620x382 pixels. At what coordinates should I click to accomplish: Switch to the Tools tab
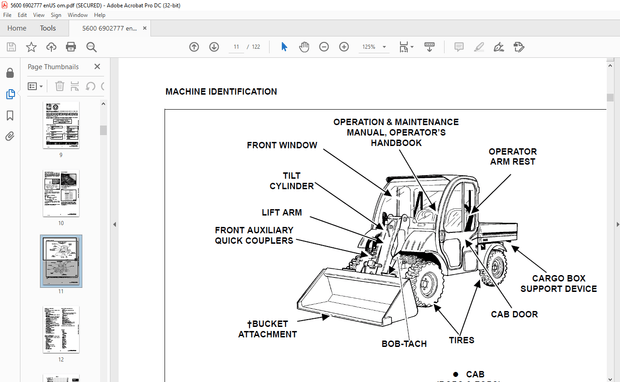coord(48,28)
